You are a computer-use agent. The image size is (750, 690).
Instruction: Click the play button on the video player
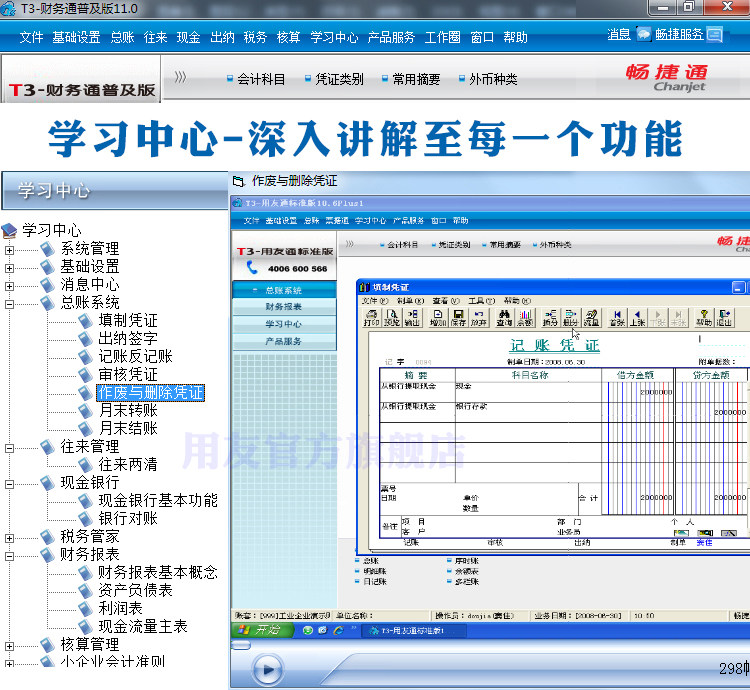point(267,670)
